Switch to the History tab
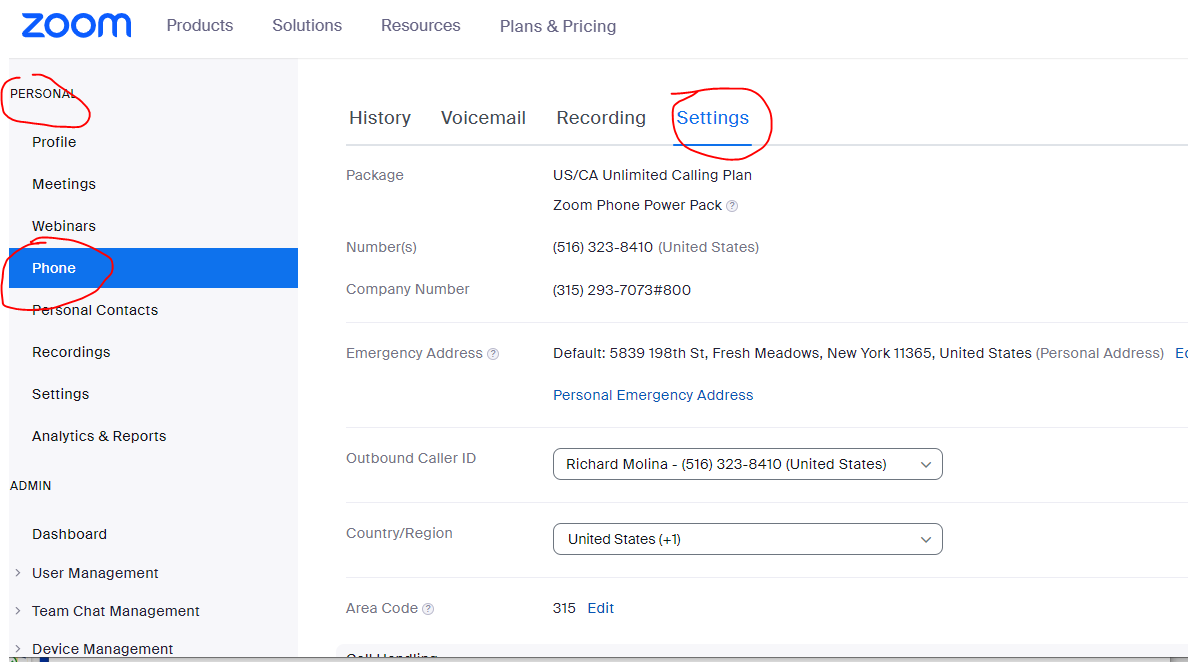Viewport: 1188px width, 662px height. point(380,118)
